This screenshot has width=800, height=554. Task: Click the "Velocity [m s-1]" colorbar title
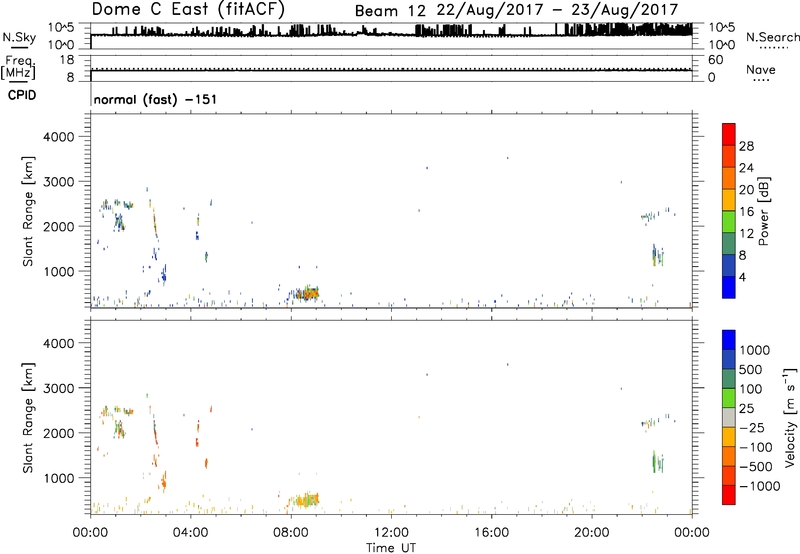pyautogui.click(x=790, y=418)
